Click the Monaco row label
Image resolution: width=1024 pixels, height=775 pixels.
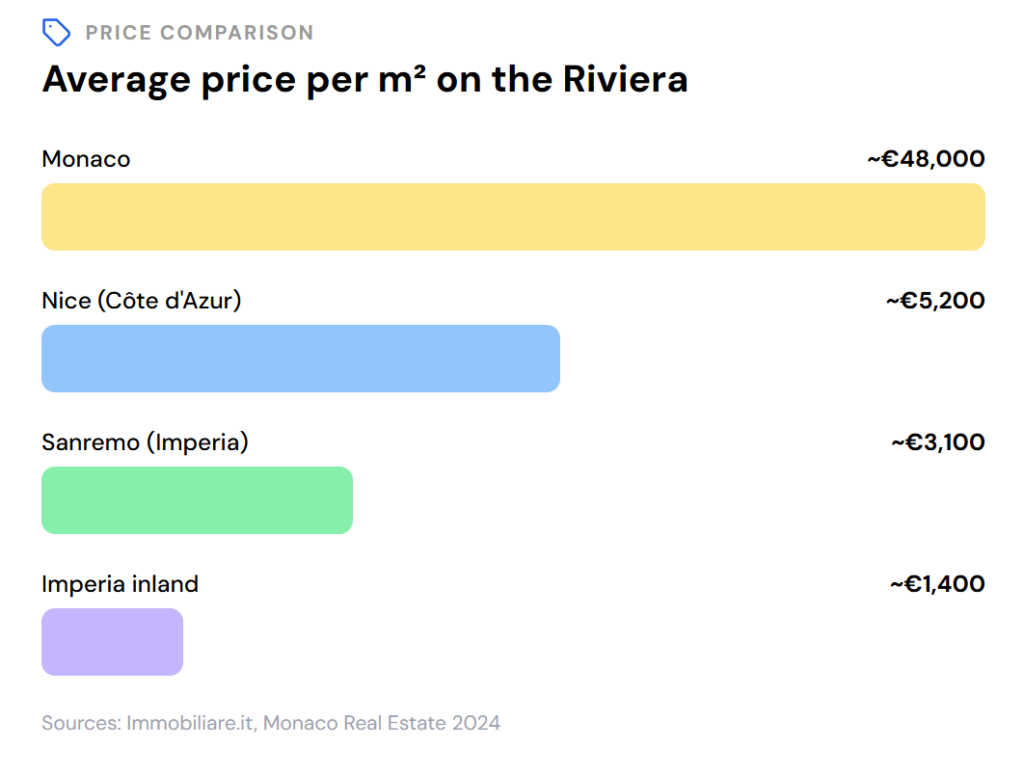coord(86,159)
